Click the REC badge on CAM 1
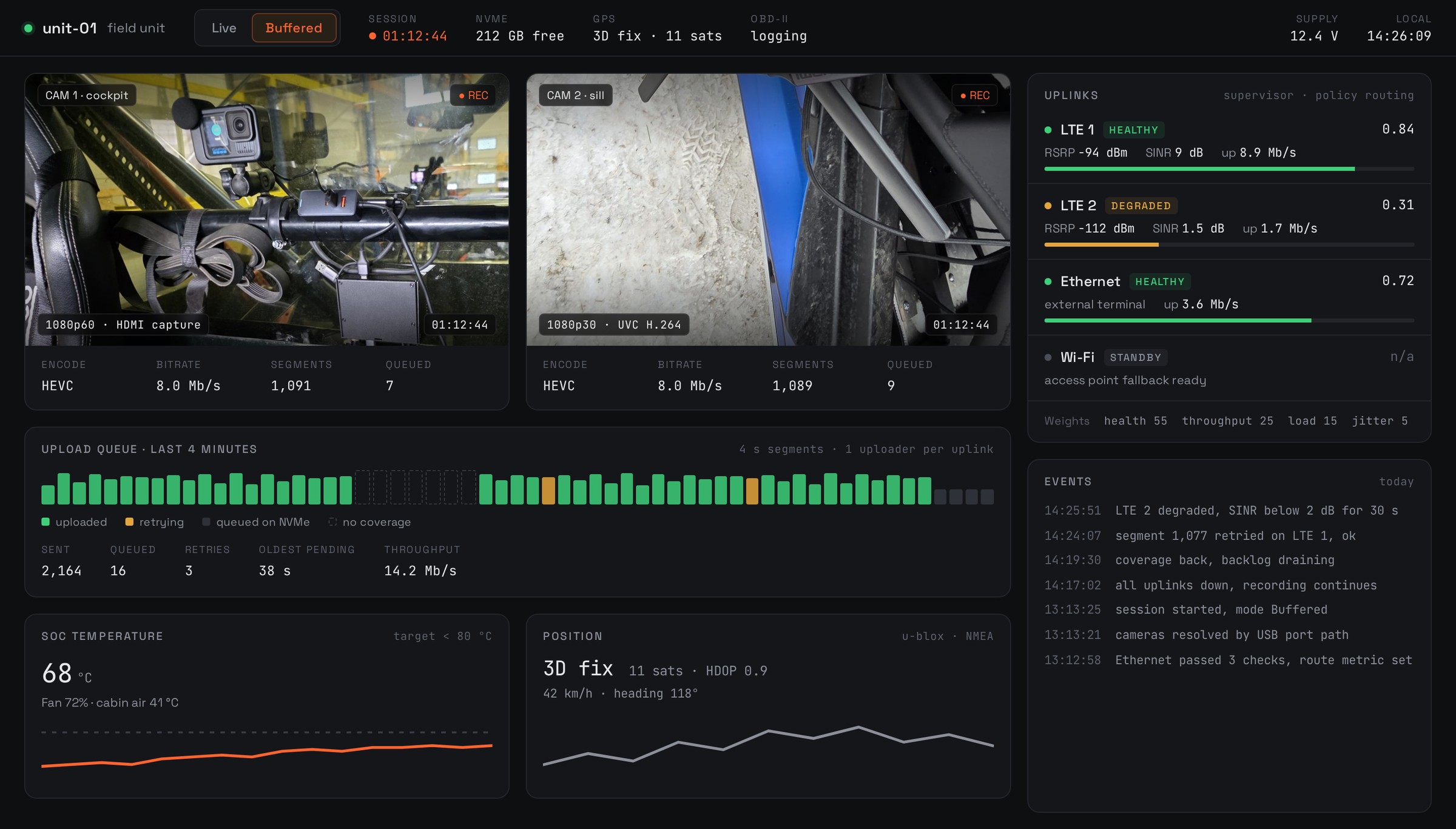Viewport: 1456px width, 829px height. [473, 95]
